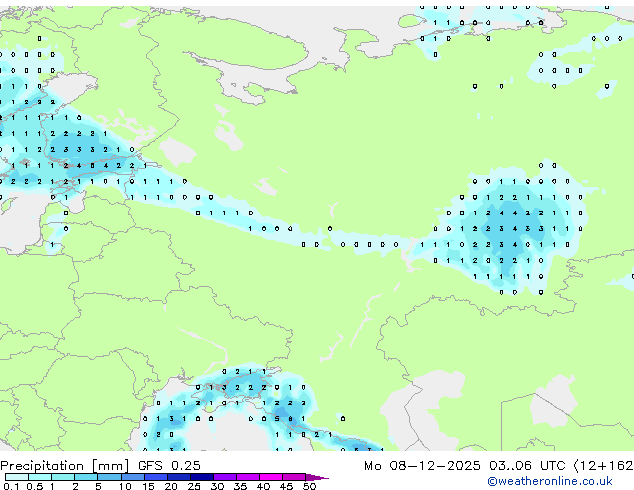Select the legend swatch between 30 and 35
The height and width of the screenshot is (490, 634).
[x=225, y=477]
